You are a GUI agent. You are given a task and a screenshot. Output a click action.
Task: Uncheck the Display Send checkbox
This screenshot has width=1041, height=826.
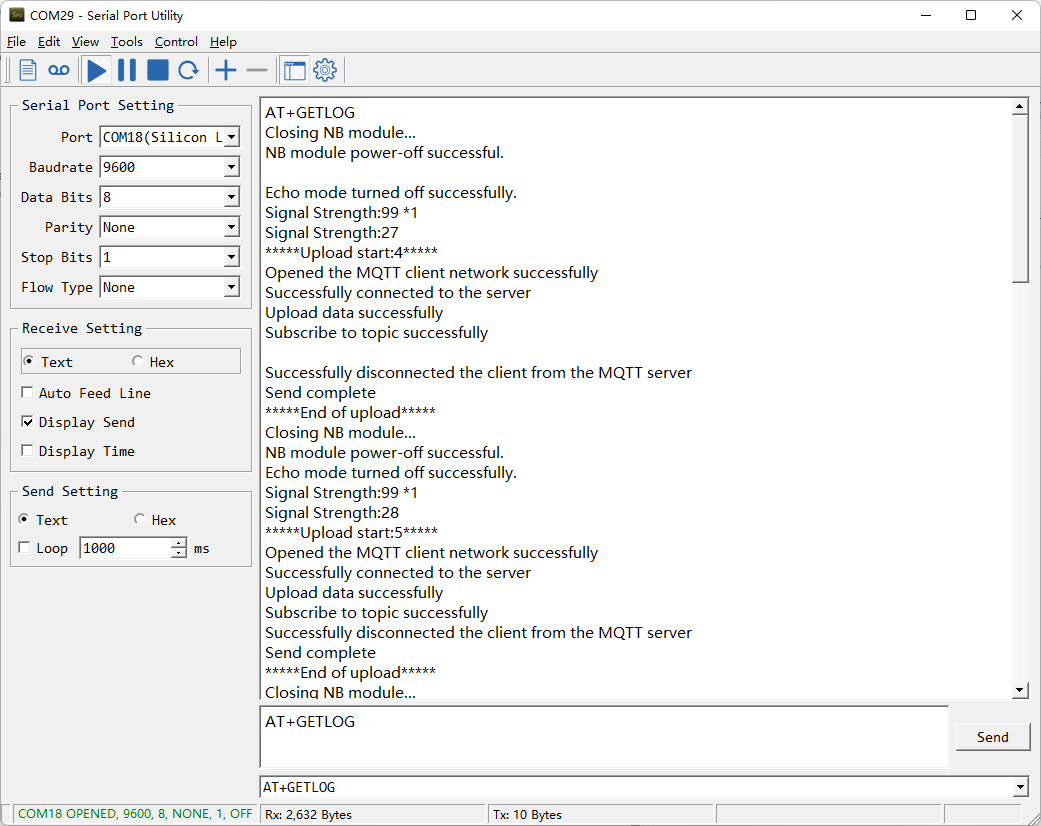[27, 422]
